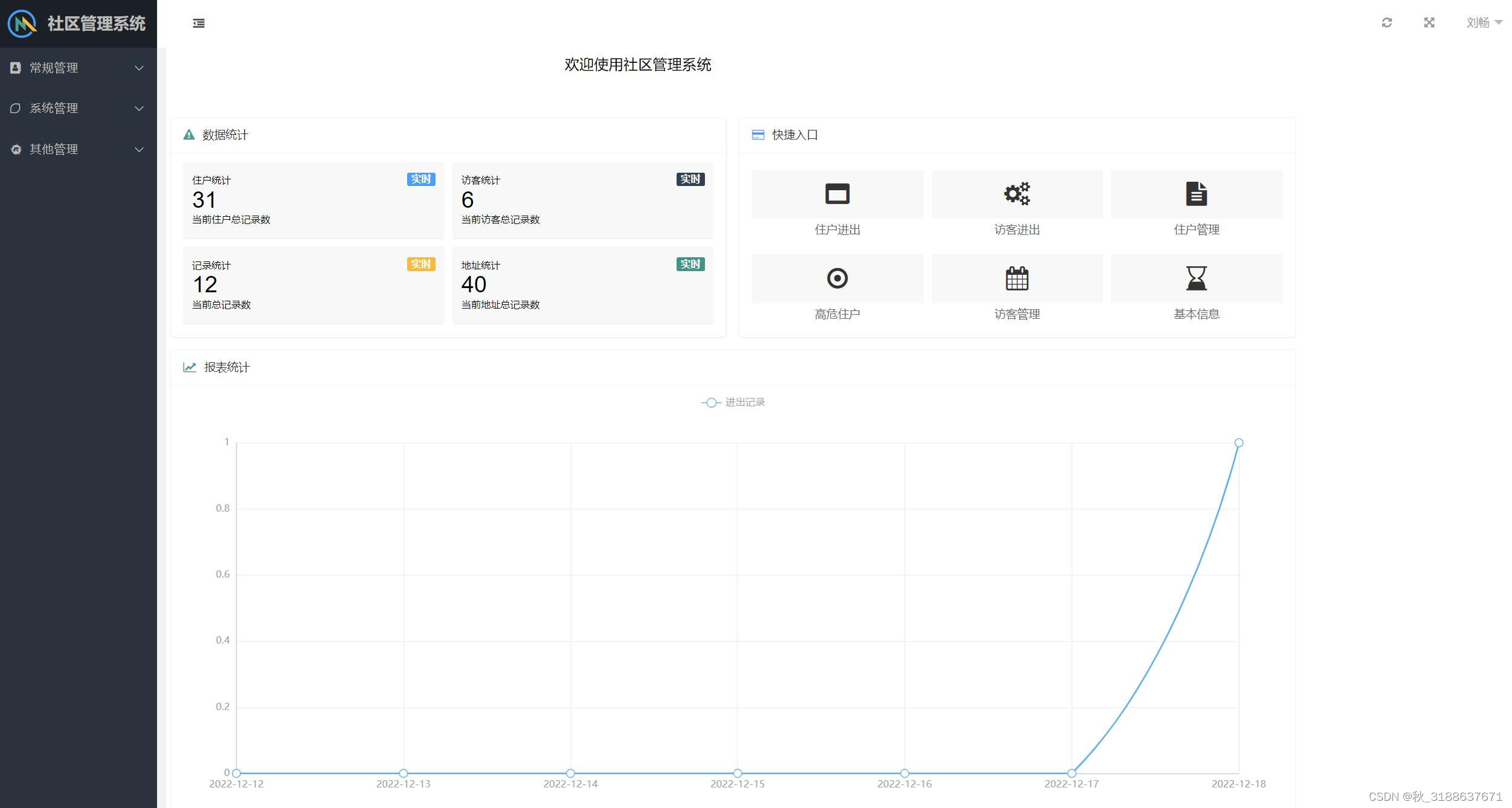Click the chart data point for 2022-12-12

click(x=237, y=773)
